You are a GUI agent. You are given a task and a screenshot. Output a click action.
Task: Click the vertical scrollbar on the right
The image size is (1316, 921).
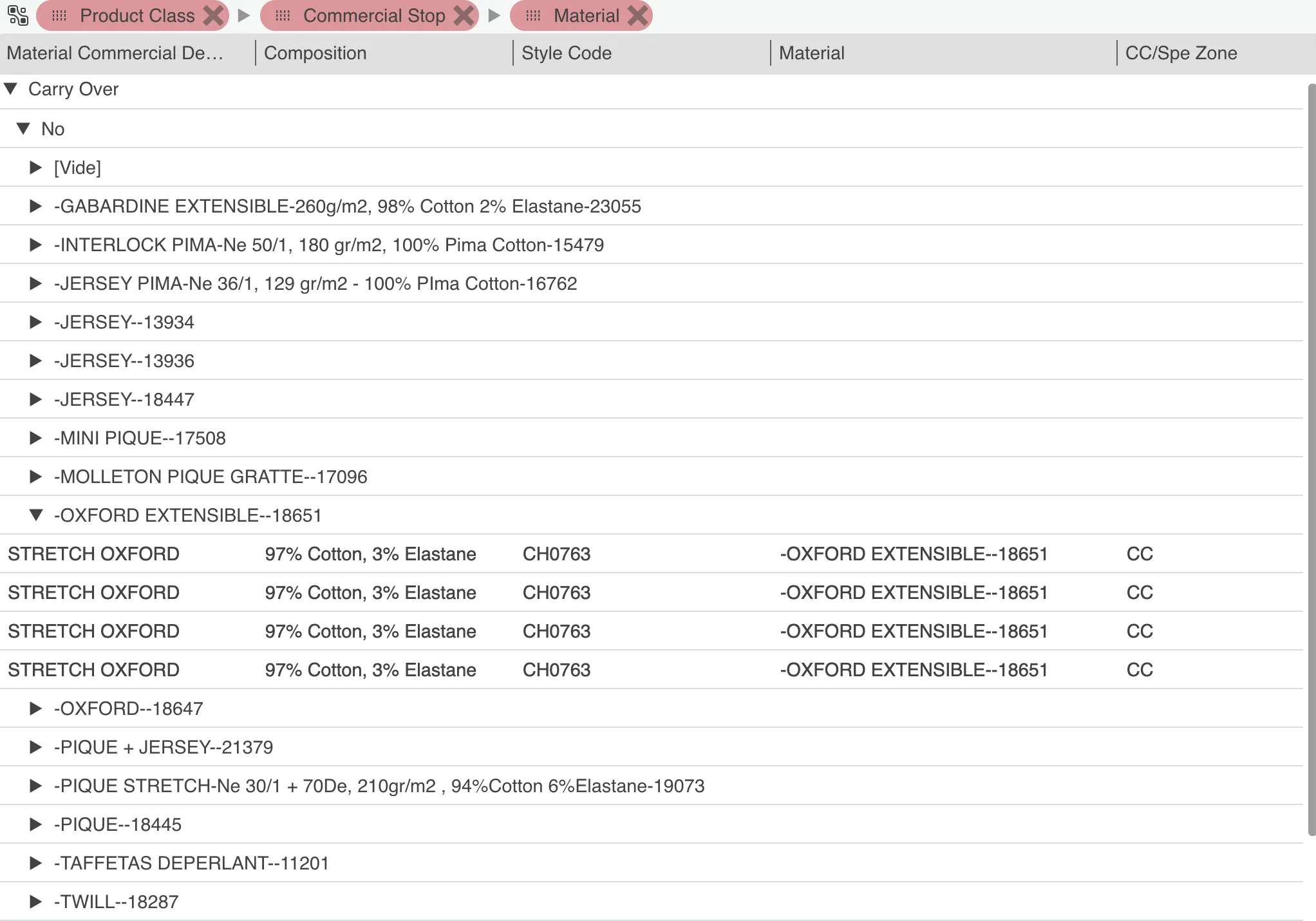click(x=1311, y=451)
